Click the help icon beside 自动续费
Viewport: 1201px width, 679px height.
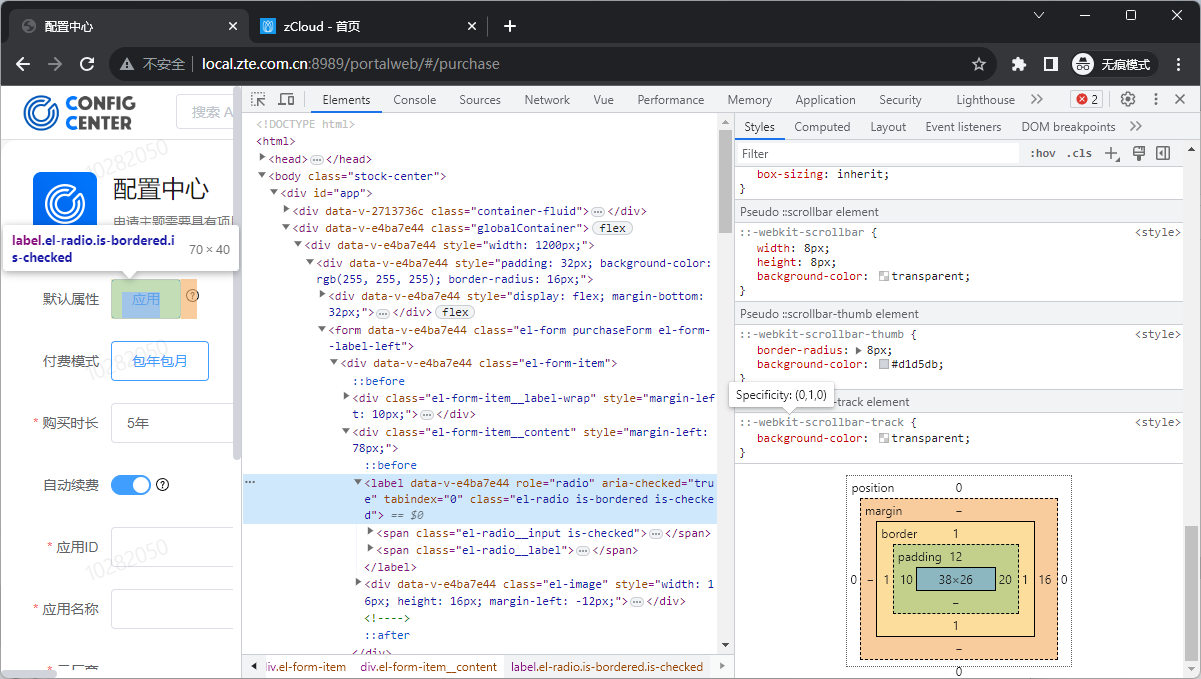(163, 485)
